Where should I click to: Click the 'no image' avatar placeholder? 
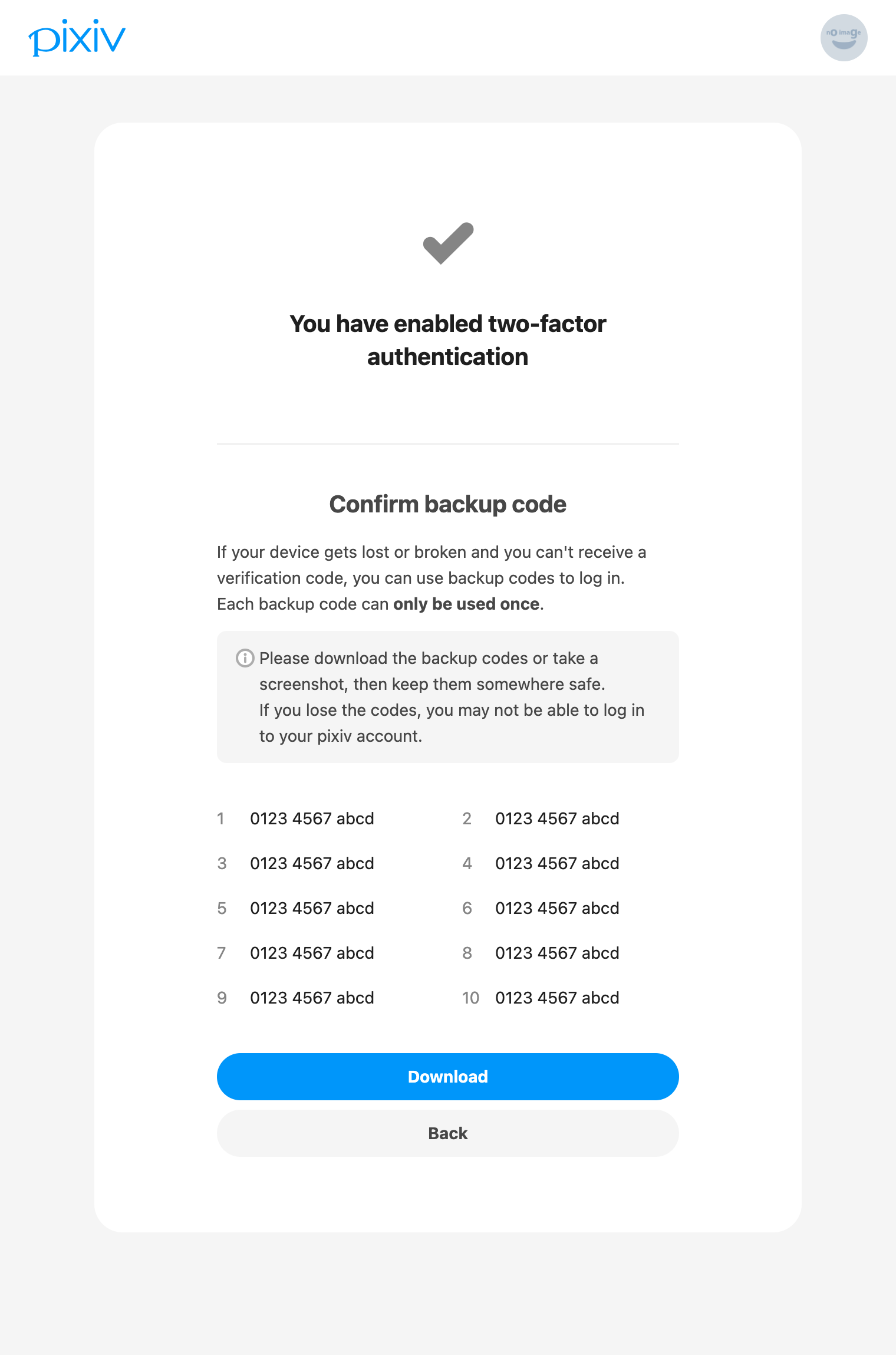843,37
